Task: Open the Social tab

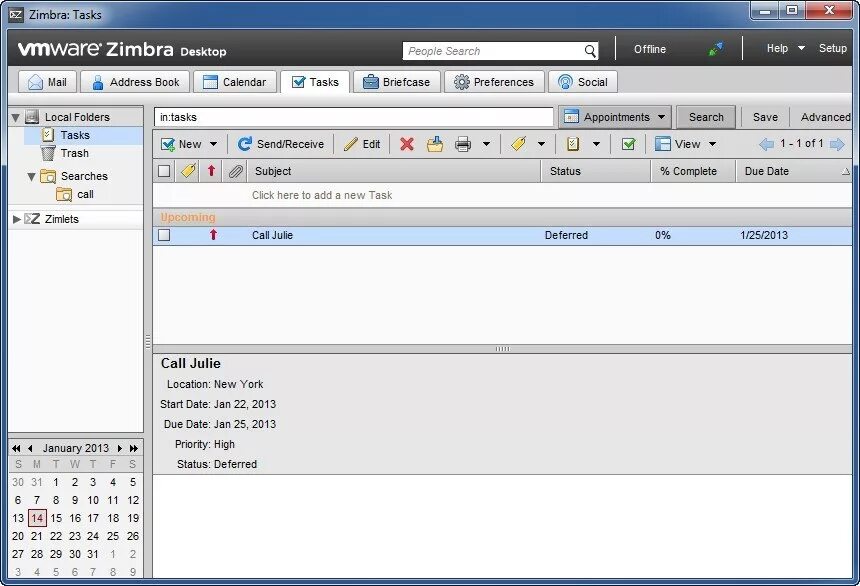Action: coord(582,82)
